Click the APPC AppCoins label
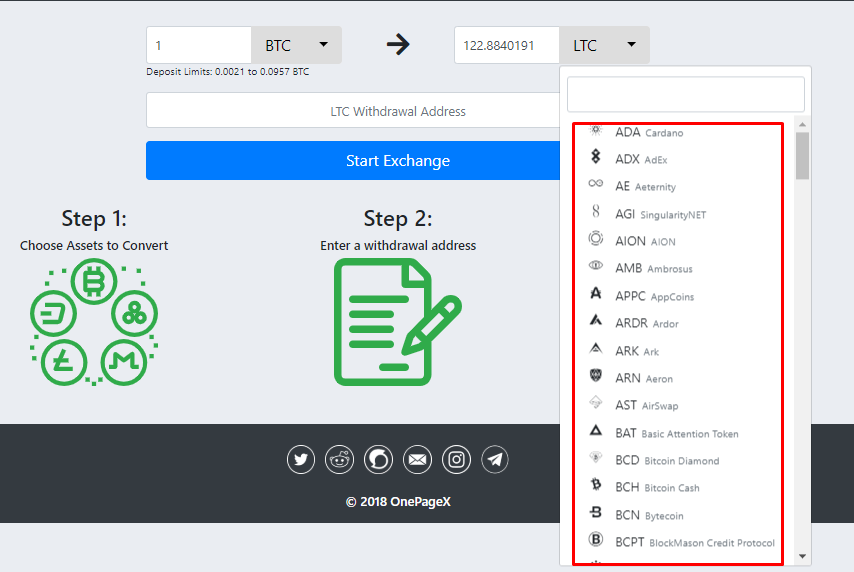The width and height of the screenshot is (854, 572). (655, 296)
